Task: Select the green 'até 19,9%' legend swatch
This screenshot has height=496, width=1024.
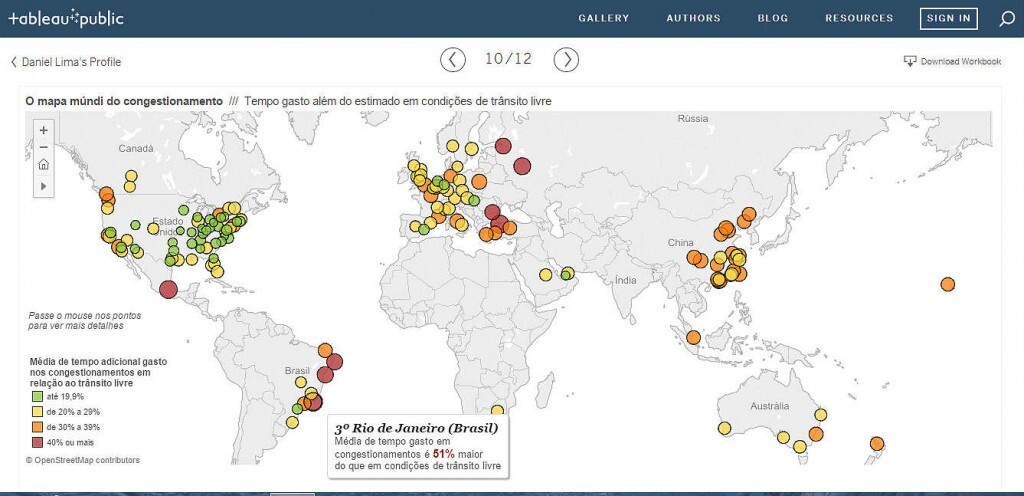Action: [35, 397]
